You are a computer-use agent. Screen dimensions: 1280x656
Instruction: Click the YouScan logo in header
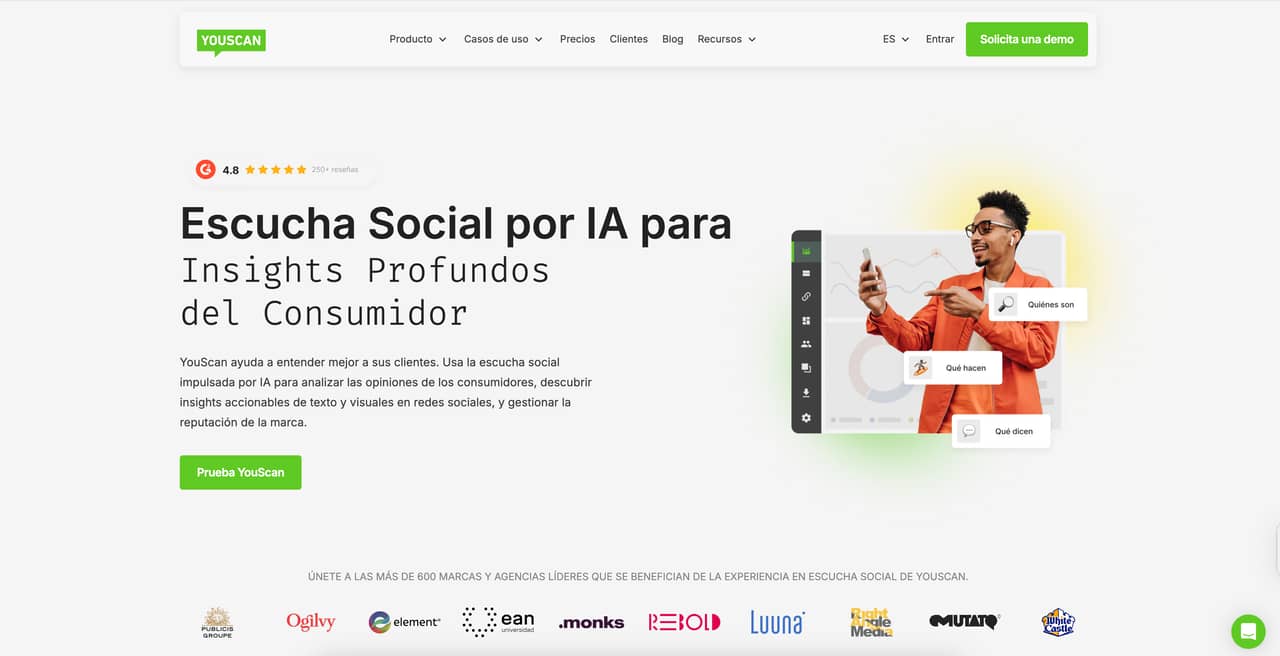[231, 40]
